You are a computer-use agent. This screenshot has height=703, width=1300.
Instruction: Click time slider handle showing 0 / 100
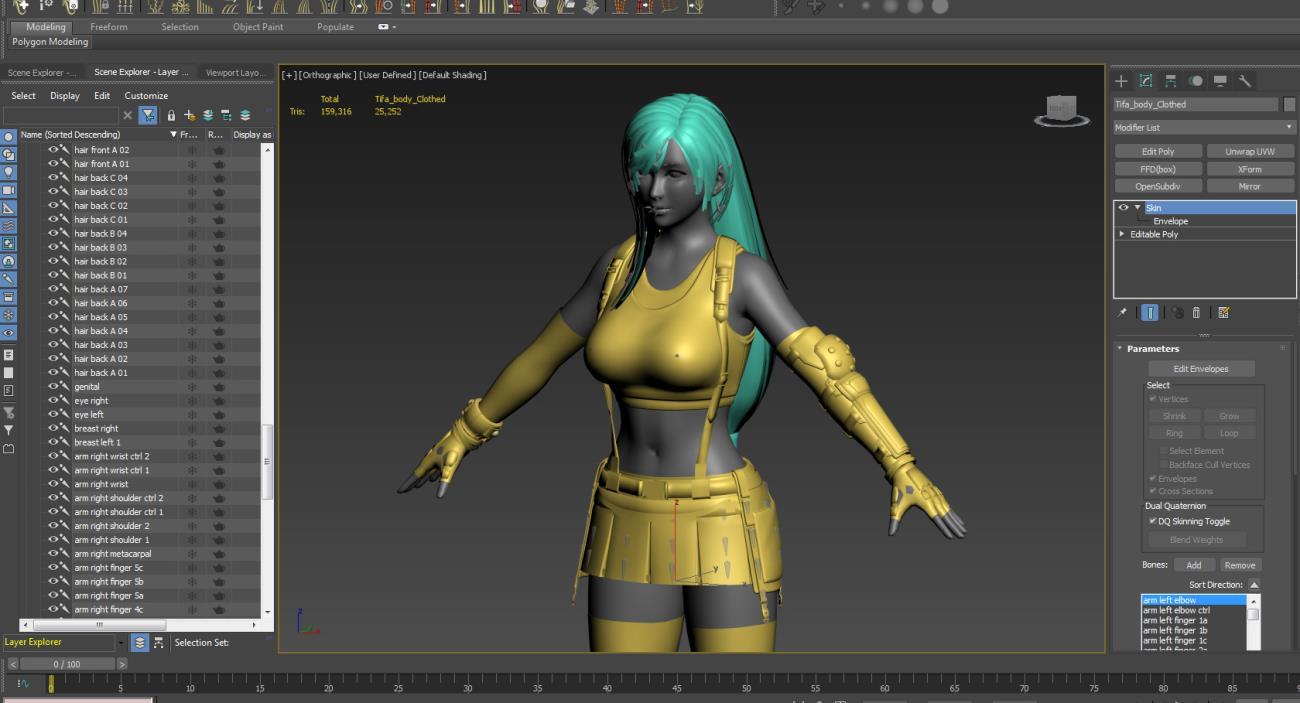[x=67, y=664]
